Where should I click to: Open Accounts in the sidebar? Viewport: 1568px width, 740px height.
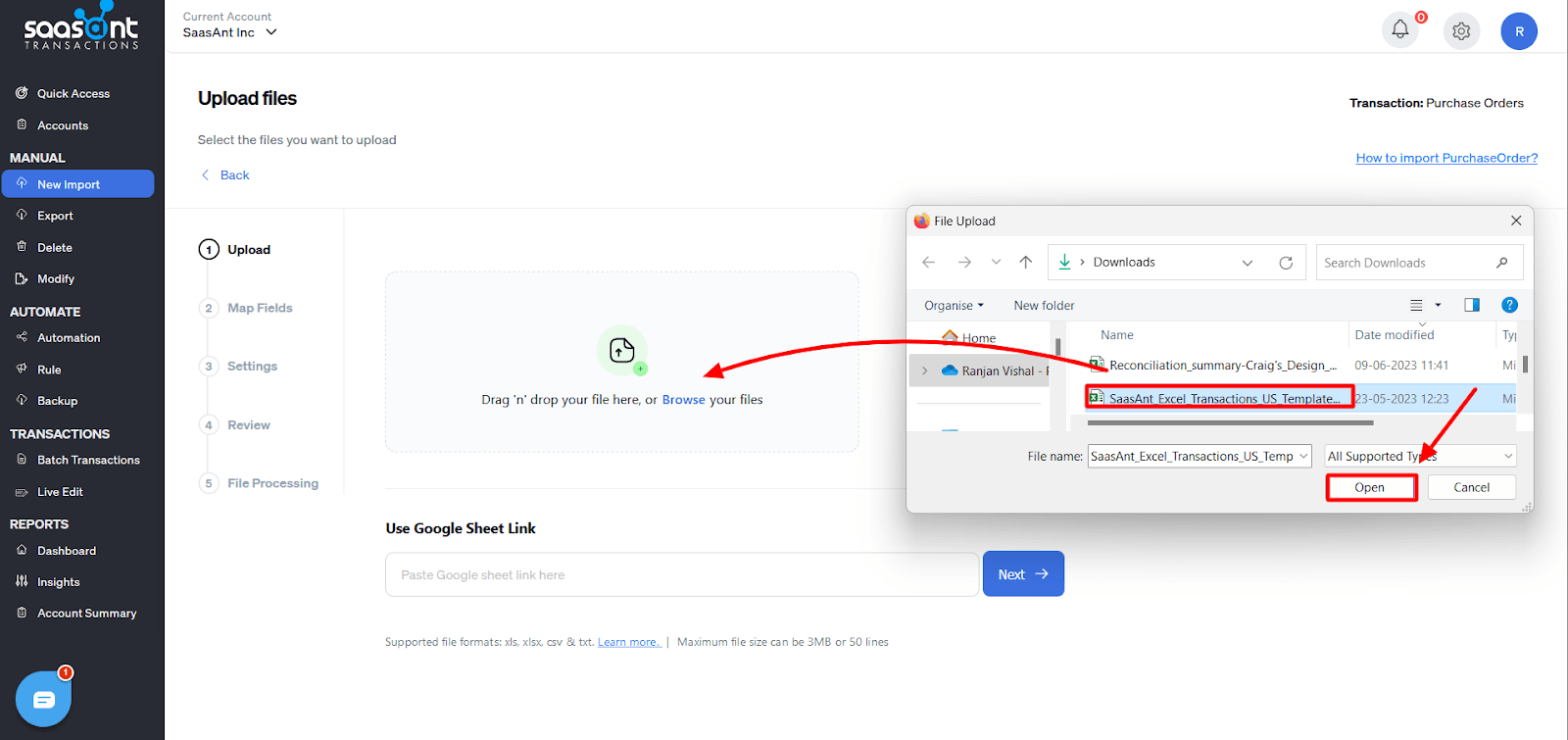click(x=63, y=125)
